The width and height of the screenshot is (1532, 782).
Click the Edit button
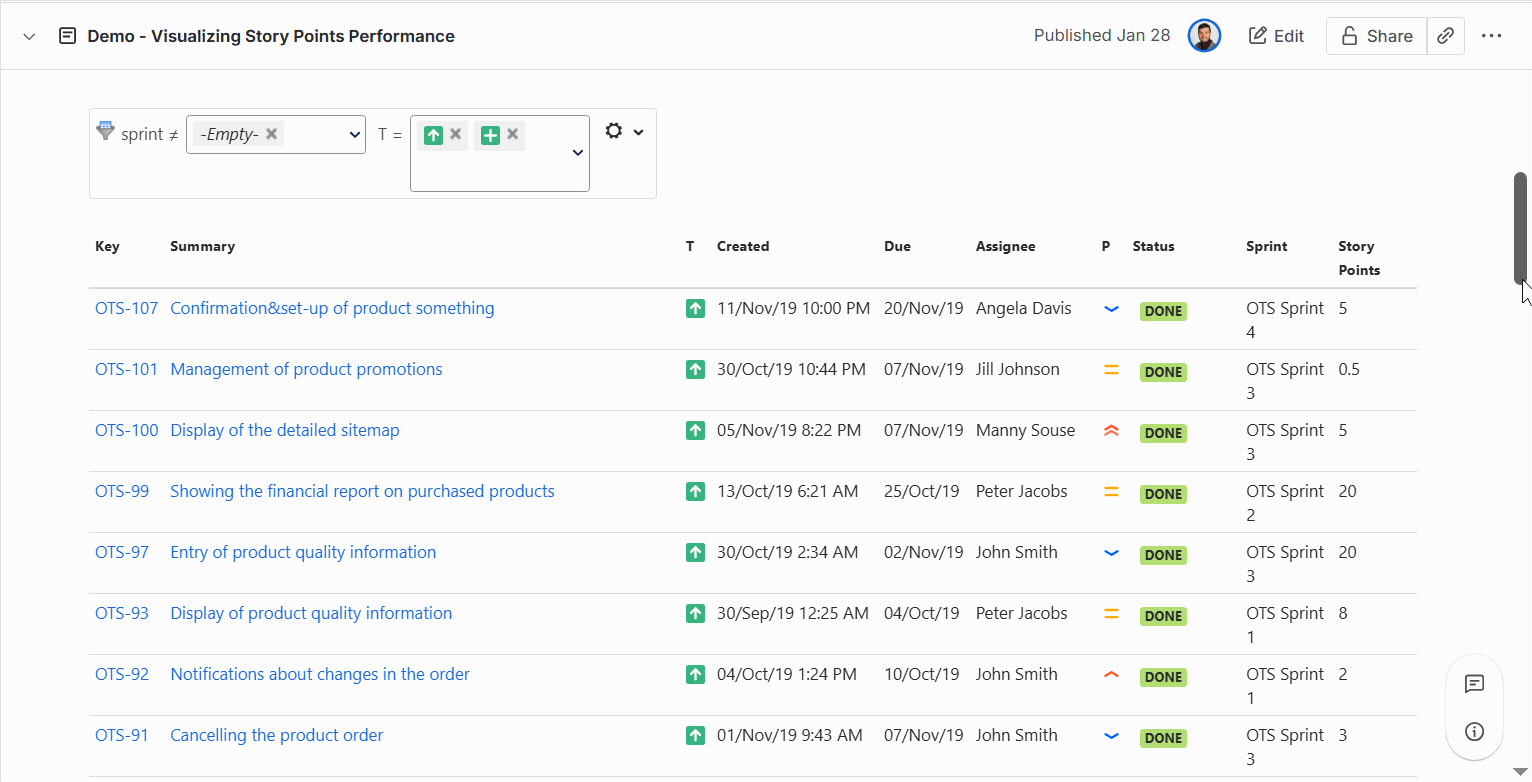[x=1275, y=35]
